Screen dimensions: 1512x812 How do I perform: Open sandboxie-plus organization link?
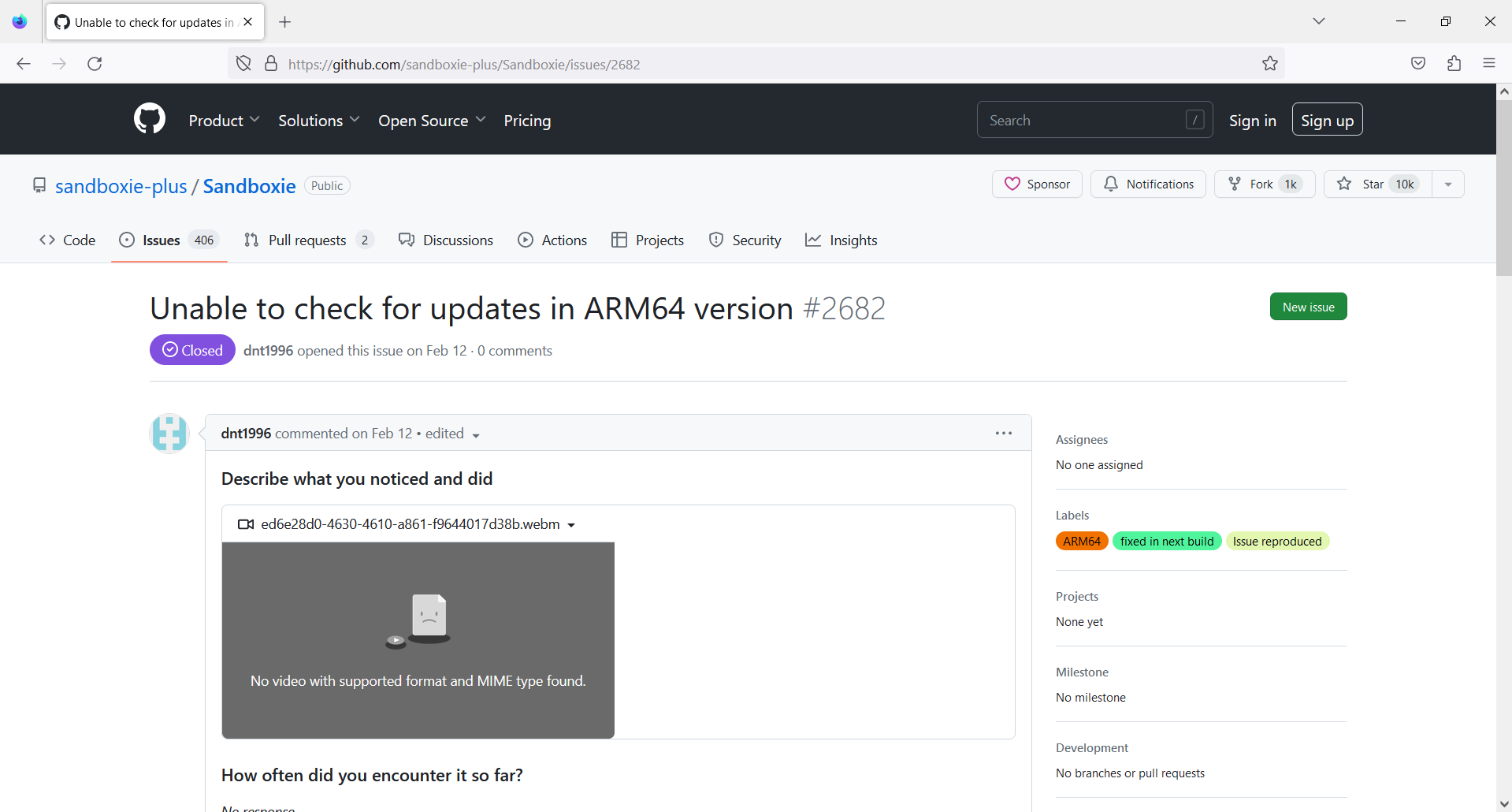(x=121, y=186)
